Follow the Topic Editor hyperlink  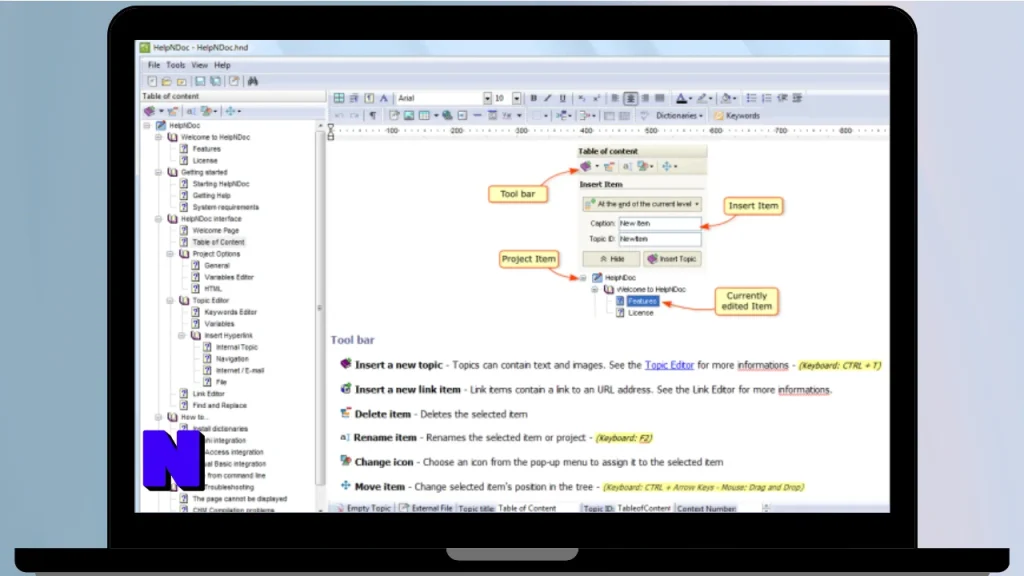coord(669,365)
